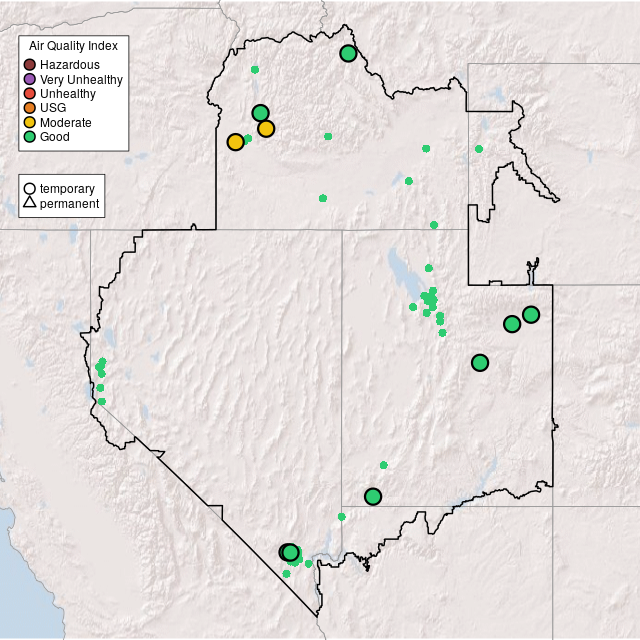Image resolution: width=640 pixels, height=640 pixels.
Task: Select the easternmost large green marker
Action: pyautogui.click(x=531, y=315)
